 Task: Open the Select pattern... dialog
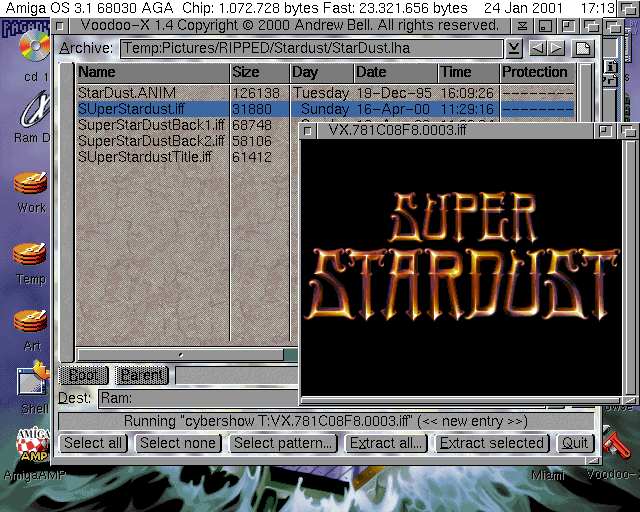(x=283, y=443)
